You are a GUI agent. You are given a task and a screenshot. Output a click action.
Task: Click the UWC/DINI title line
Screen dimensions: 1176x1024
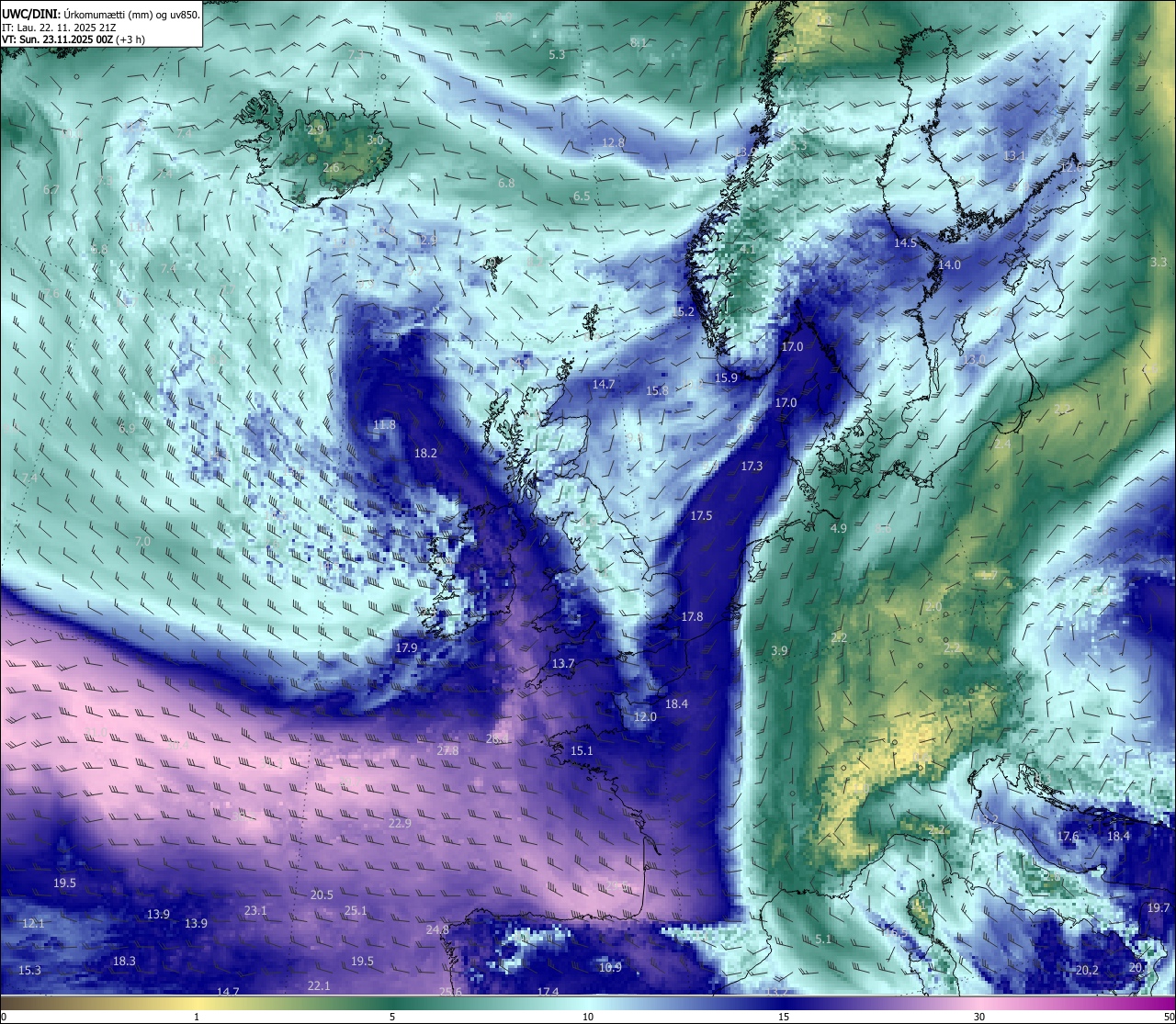coord(101,14)
